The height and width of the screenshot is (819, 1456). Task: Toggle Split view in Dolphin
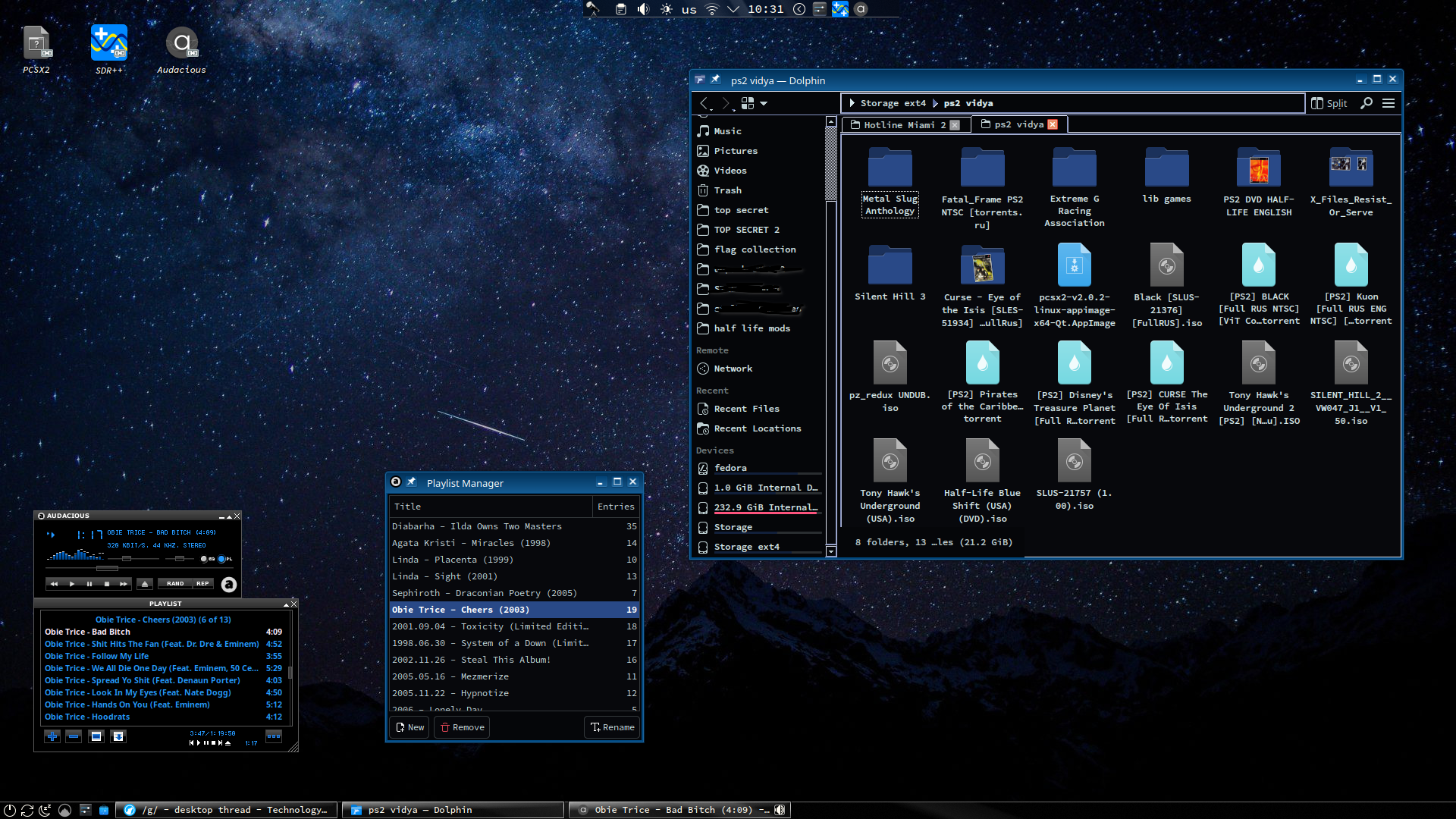pos(1329,103)
